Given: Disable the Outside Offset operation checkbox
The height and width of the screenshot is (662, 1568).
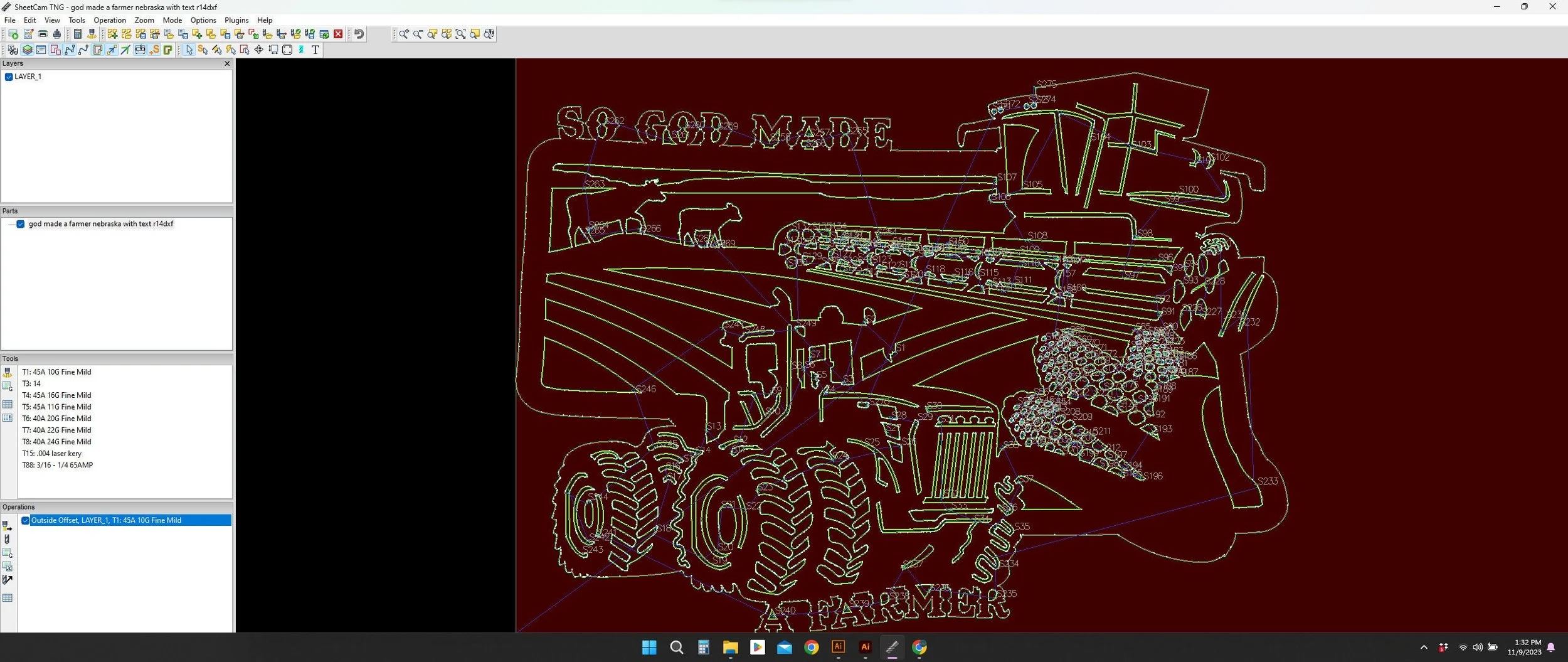Looking at the screenshot, I should pyautogui.click(x=26, y=520).
